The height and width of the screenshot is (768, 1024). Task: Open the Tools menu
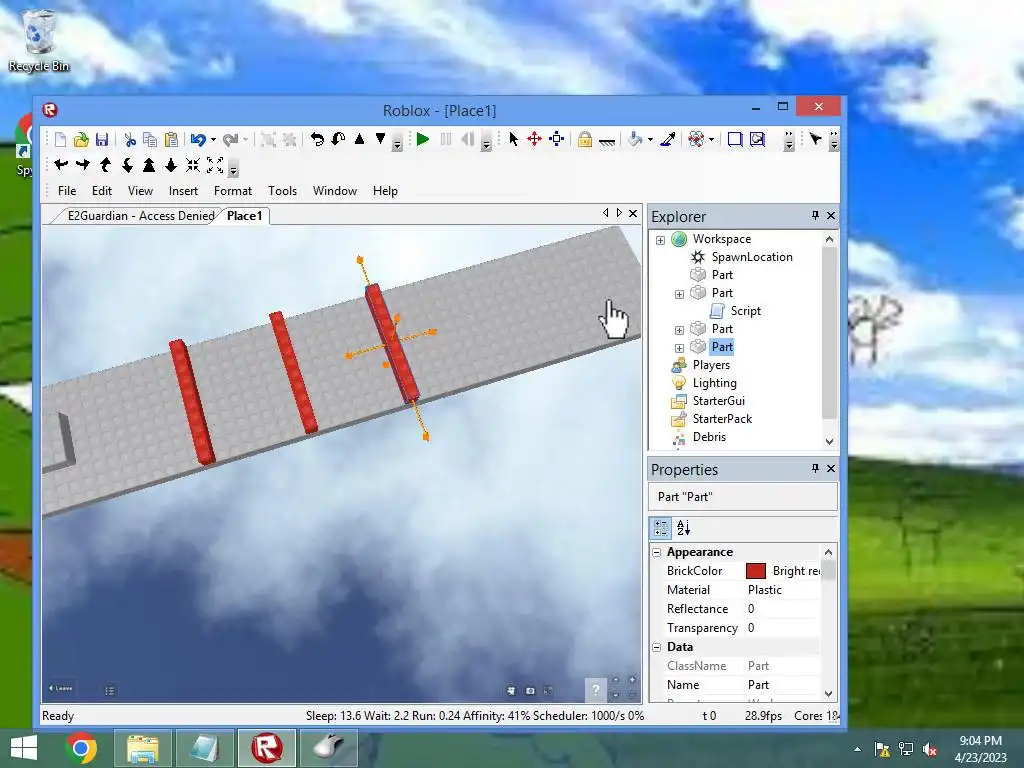(282, 191)
